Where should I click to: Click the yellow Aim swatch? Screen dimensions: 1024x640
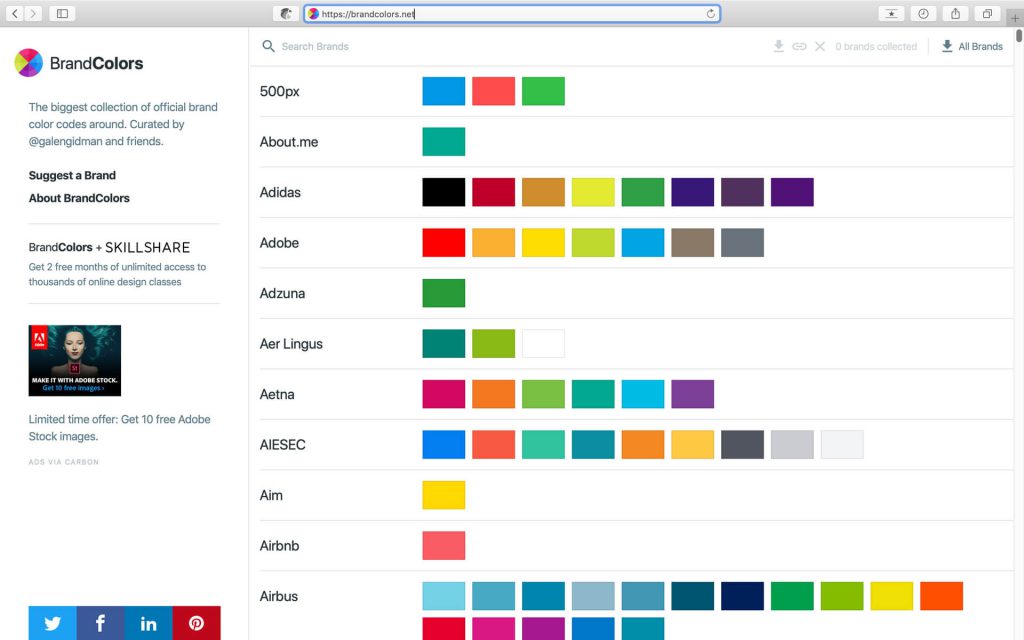pos(443,495)
